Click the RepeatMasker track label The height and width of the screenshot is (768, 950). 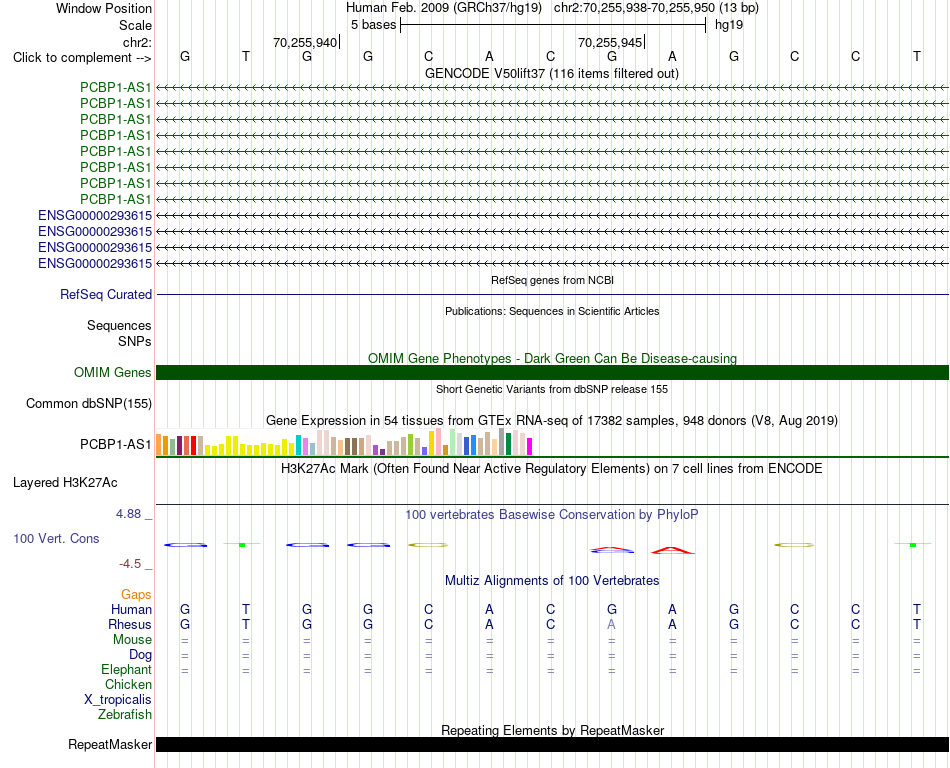tap(110, 744)
